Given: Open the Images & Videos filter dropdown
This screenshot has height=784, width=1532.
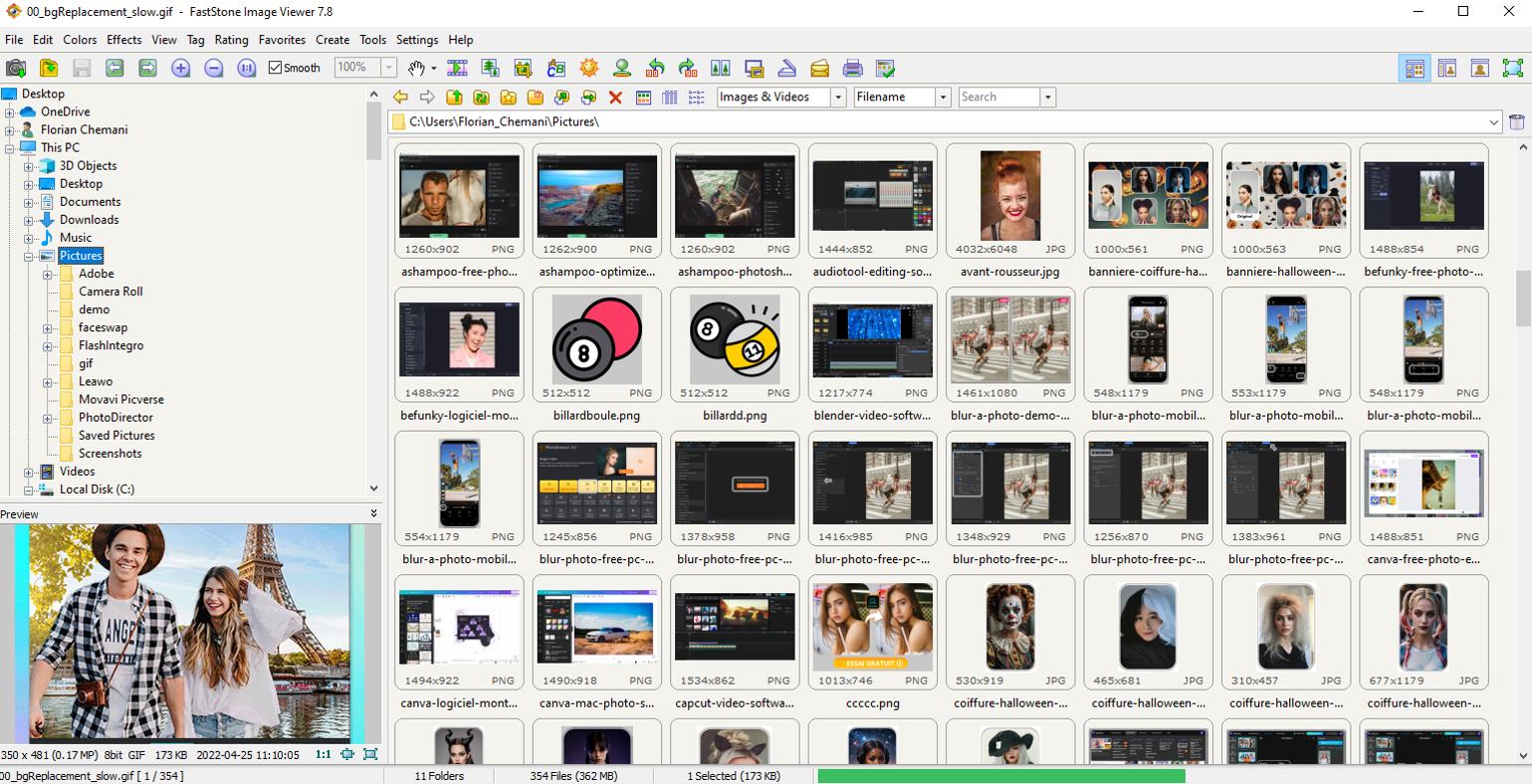Looking at the screenshot, I should pyautogui.click(x=839, y=97).
